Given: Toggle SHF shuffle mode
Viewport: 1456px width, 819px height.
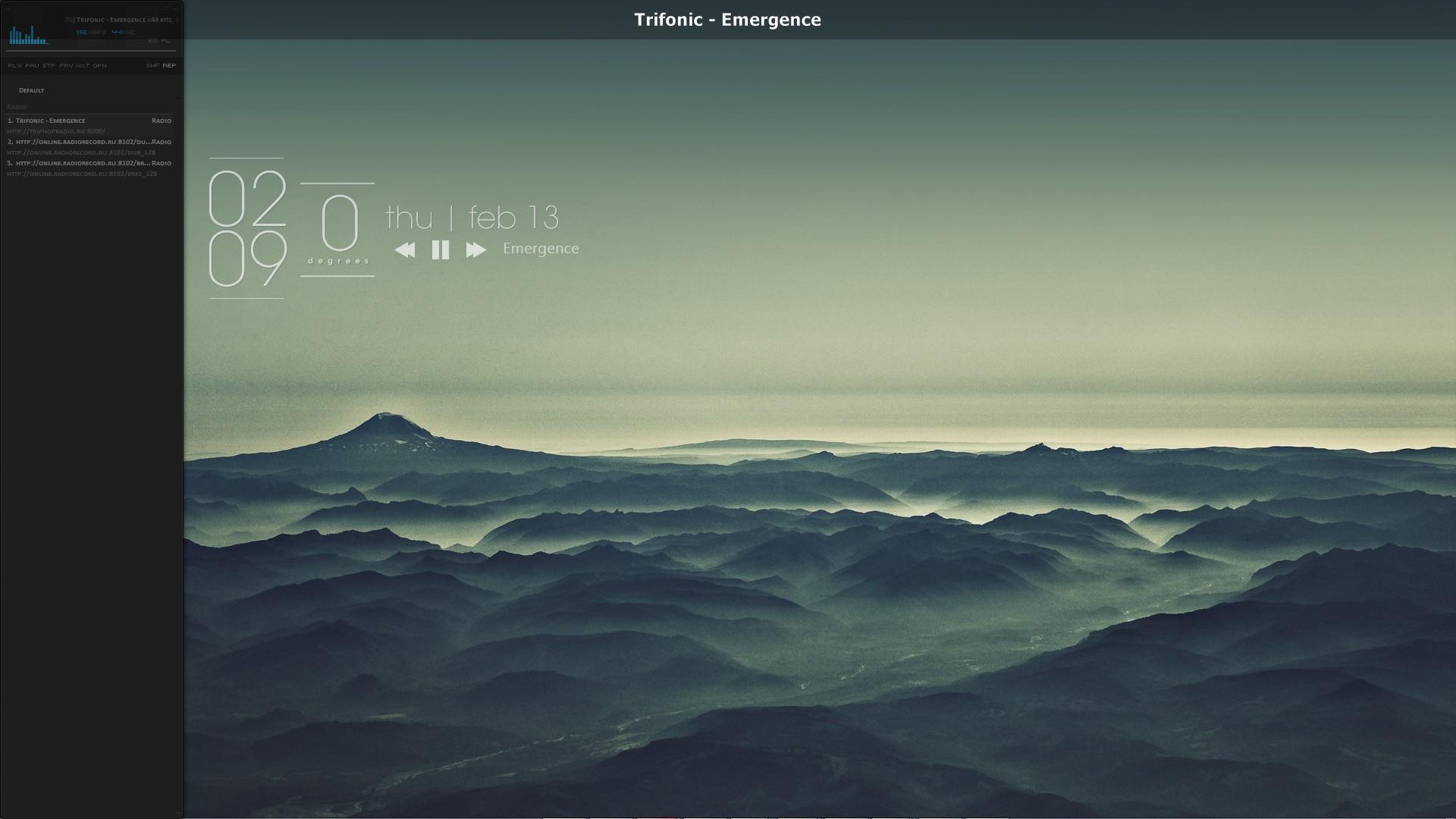Looking at the screenshot, I should [152, 66].
